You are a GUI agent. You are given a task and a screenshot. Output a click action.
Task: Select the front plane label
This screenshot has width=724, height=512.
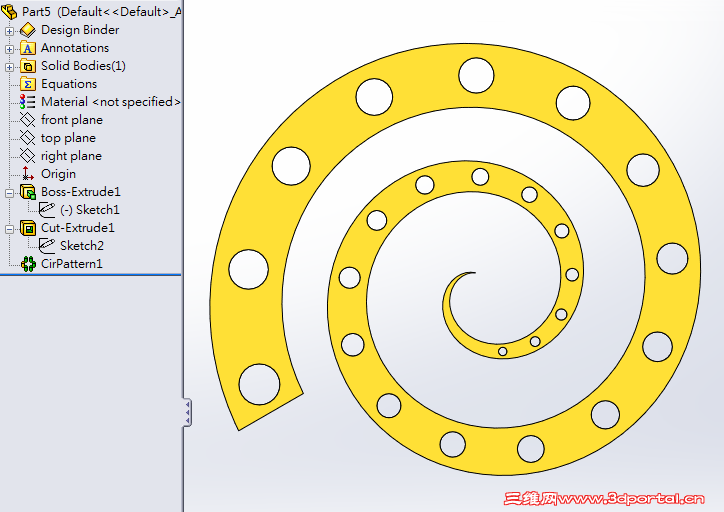[x=72, y=120]
